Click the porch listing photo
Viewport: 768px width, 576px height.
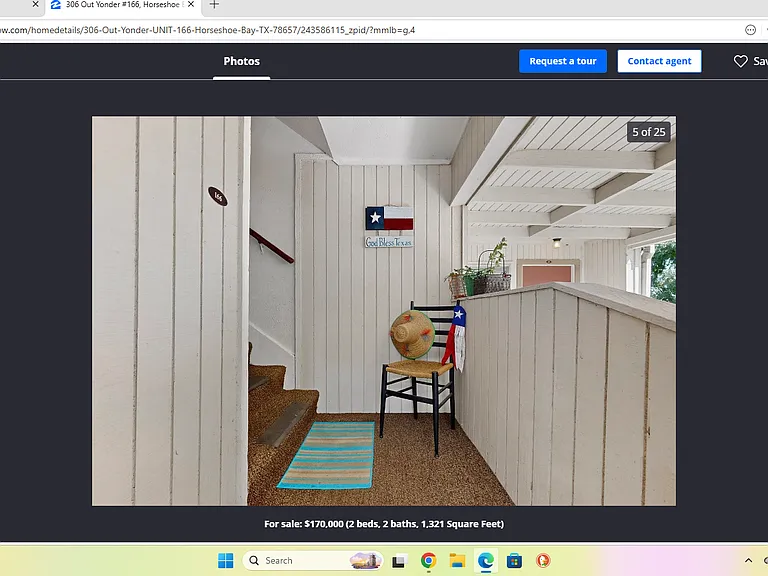384,311
